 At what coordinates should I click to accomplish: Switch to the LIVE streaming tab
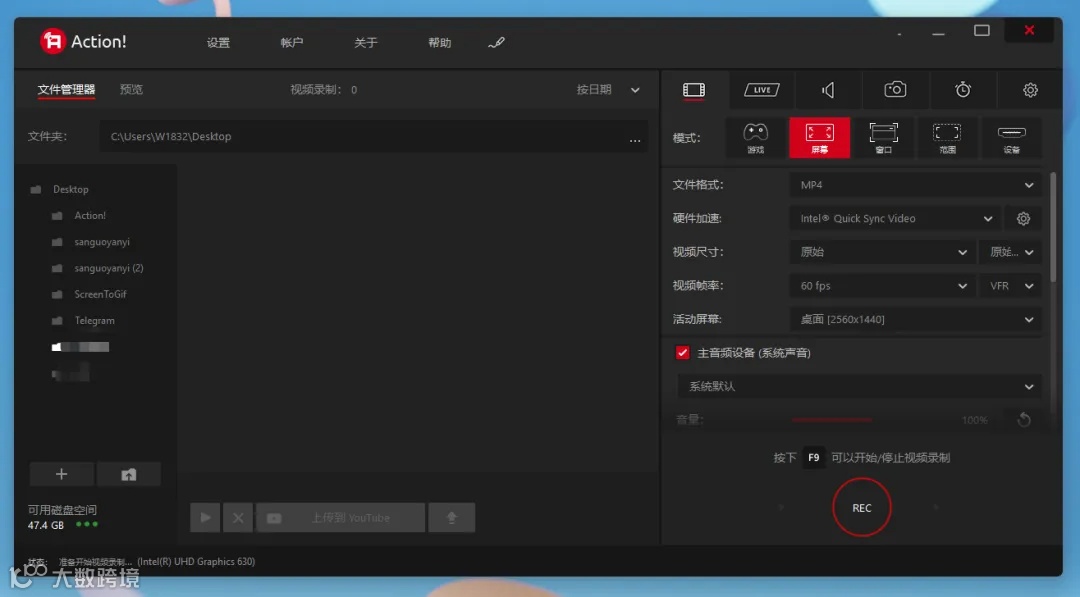pyautogui.click(x=761, y=90)
